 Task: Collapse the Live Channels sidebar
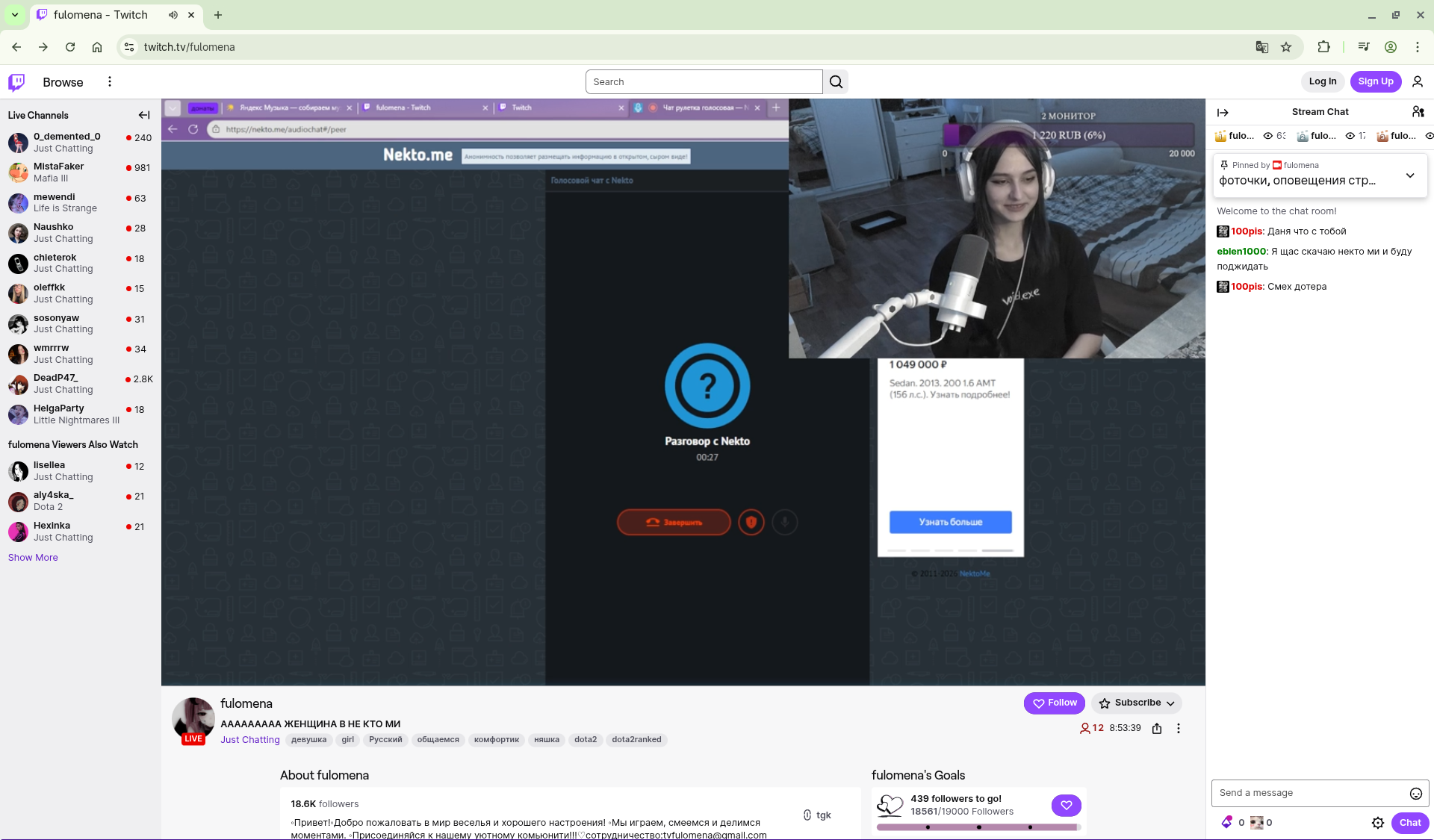coord(144,115)
